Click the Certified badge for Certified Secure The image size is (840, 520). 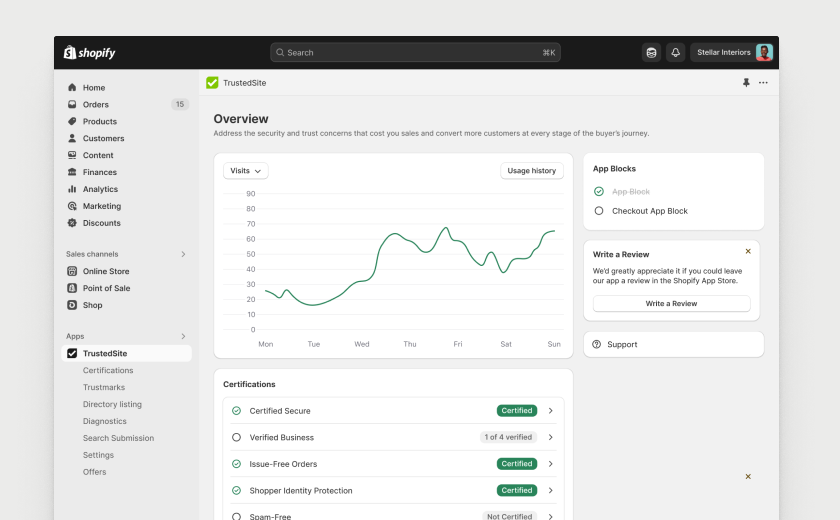click(x=517, y=411)
